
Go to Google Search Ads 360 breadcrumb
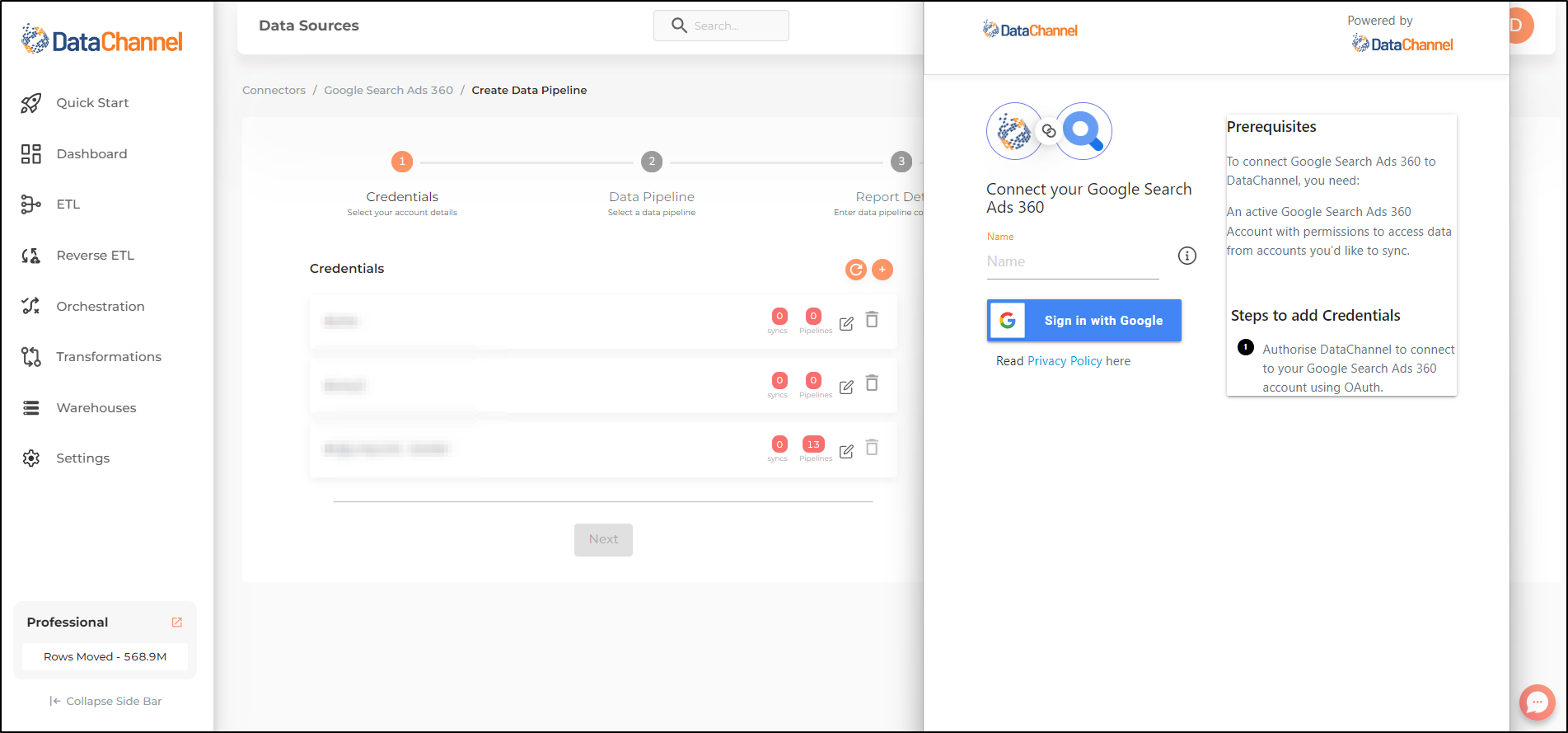389,91
